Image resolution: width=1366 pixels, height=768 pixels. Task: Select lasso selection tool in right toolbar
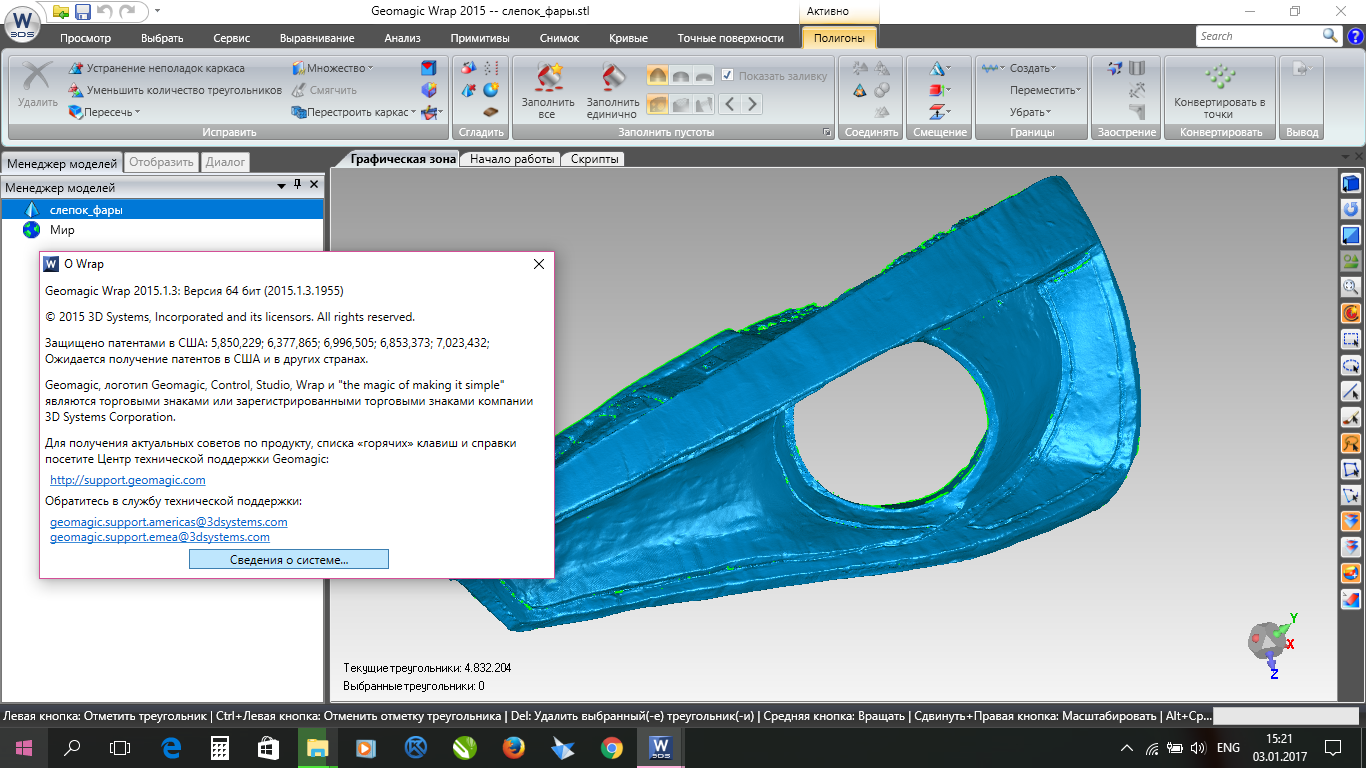[1351, 366]
